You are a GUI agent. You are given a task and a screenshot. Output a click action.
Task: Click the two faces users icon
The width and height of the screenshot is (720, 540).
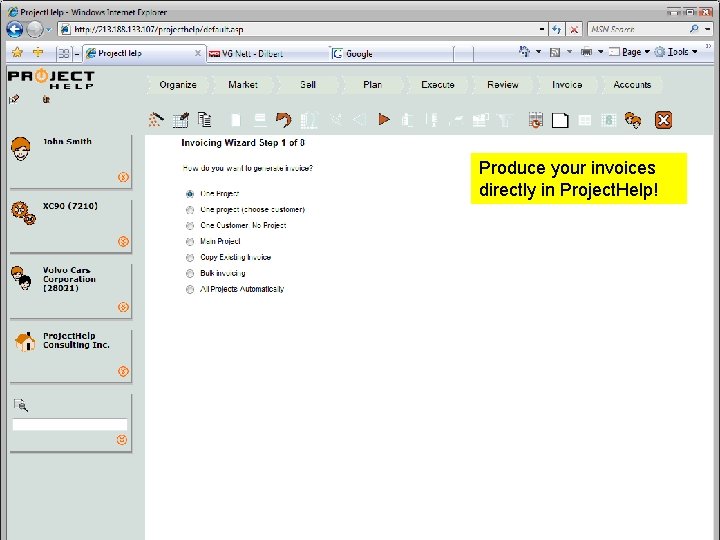coord(633,120)
